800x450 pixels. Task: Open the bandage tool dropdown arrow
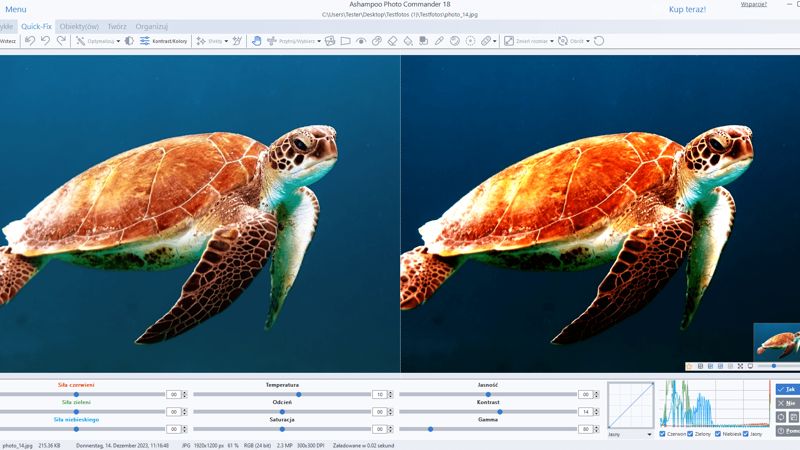coord(494,41)
